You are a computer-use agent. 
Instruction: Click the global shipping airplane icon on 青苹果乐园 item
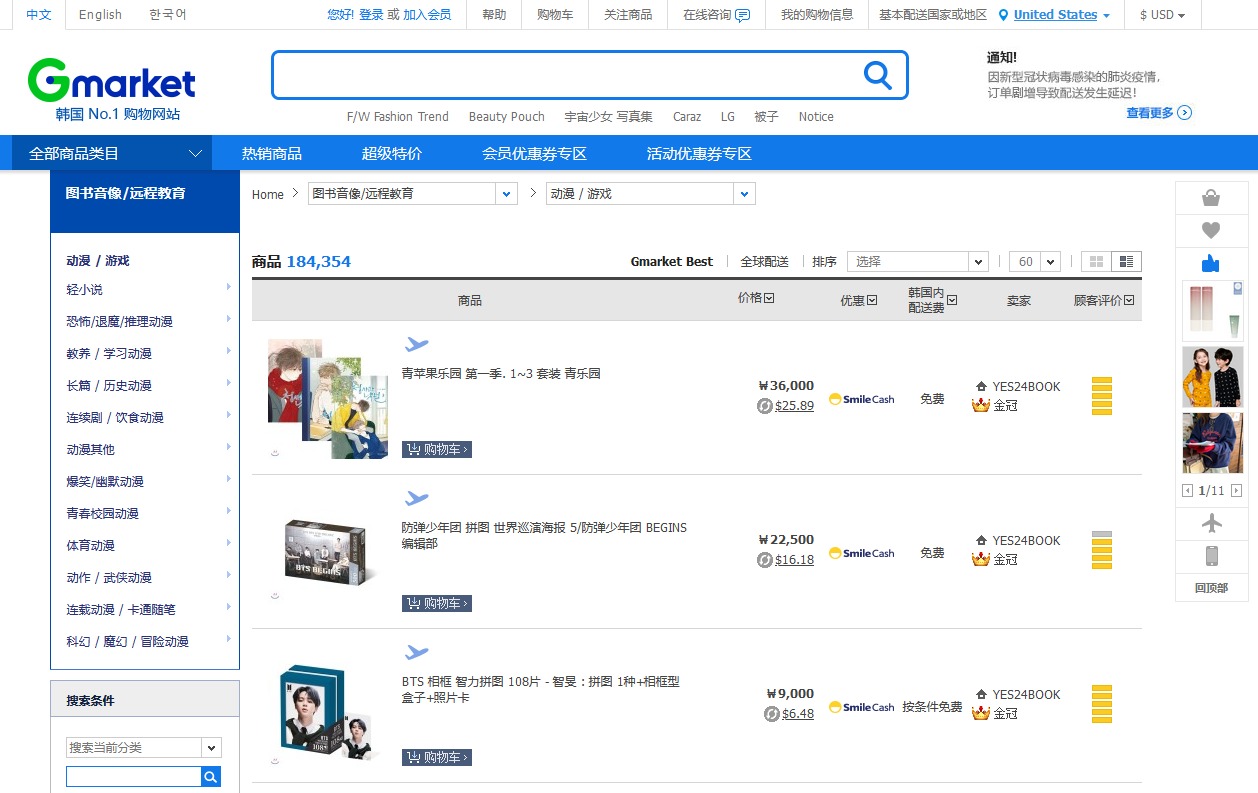click(416, 345)
